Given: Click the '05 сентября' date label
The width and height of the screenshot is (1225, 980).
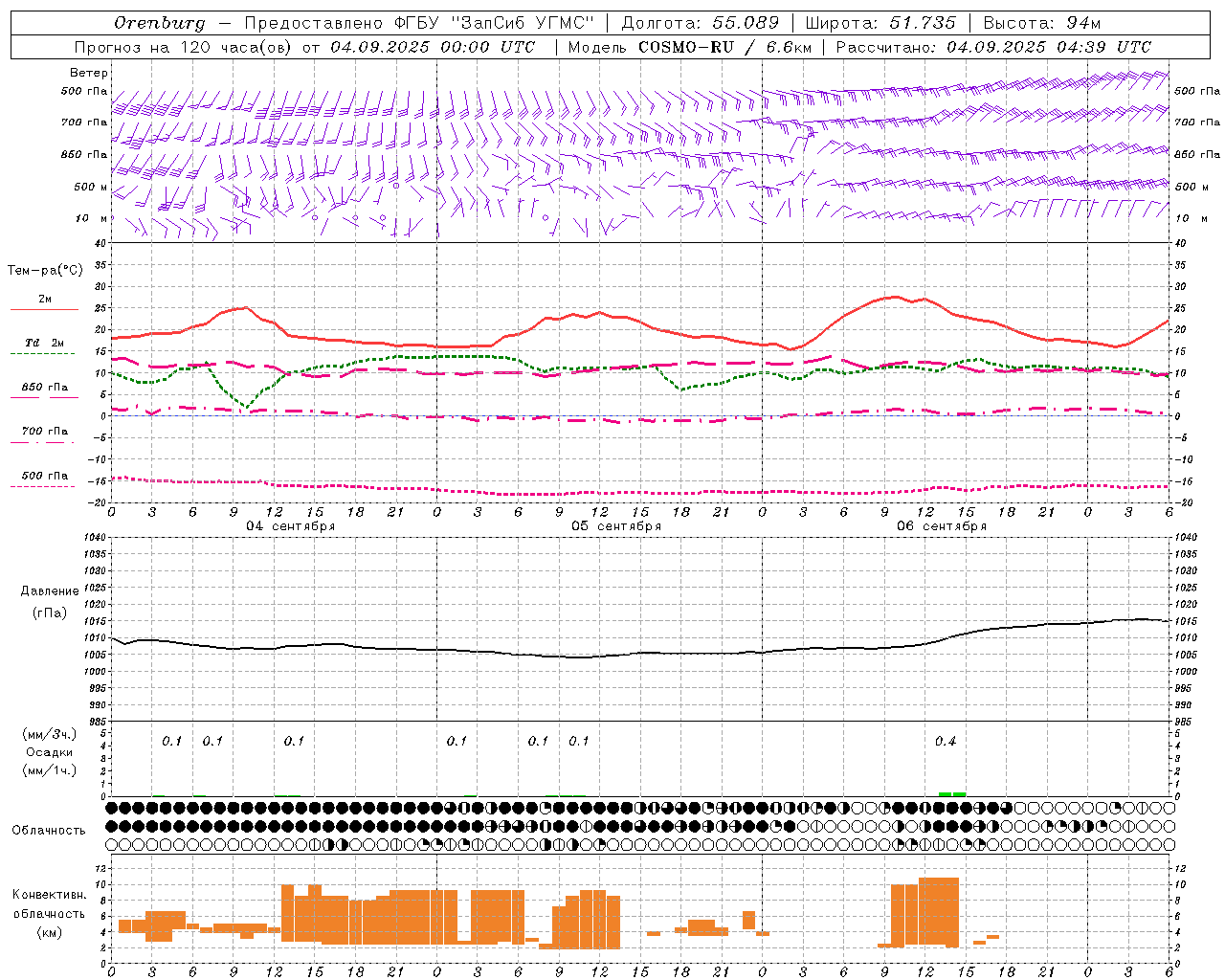Looking at the screenshot, I should coord(616,526).
